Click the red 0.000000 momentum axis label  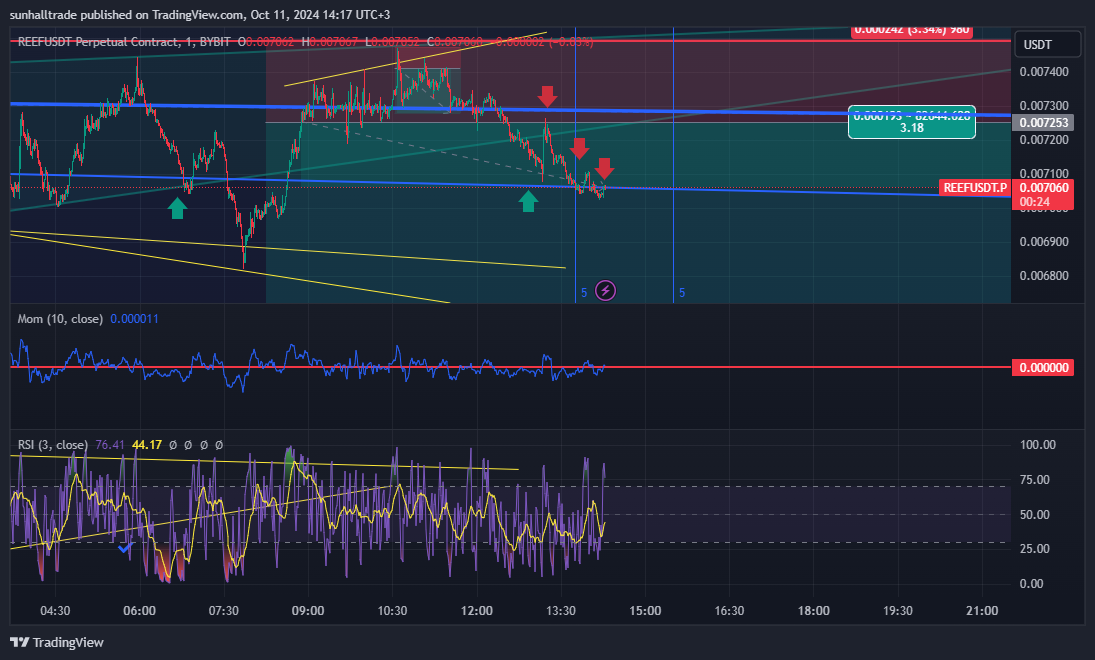(x=1043, y=367)
